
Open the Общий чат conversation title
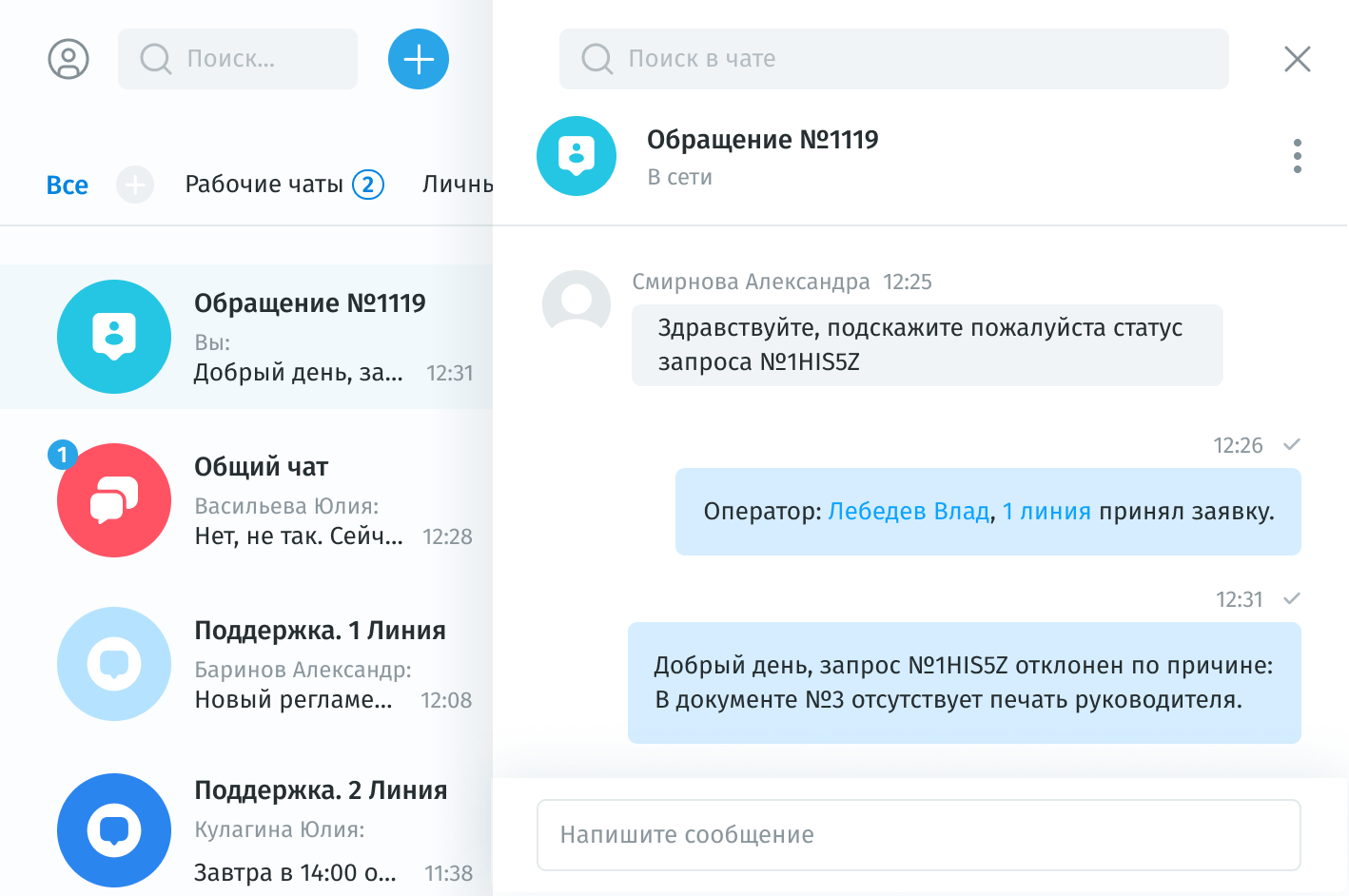[262, 467]
